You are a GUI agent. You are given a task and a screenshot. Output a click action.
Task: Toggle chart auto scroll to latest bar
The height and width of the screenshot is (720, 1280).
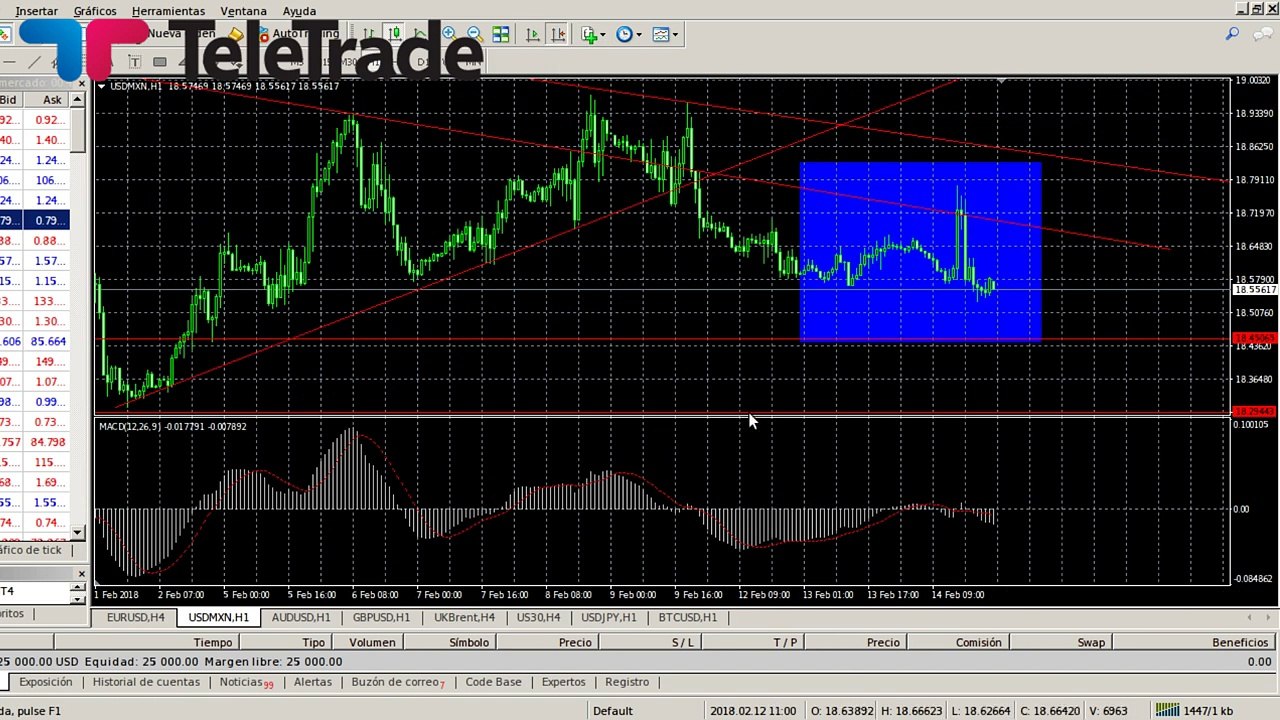(533, 34)
